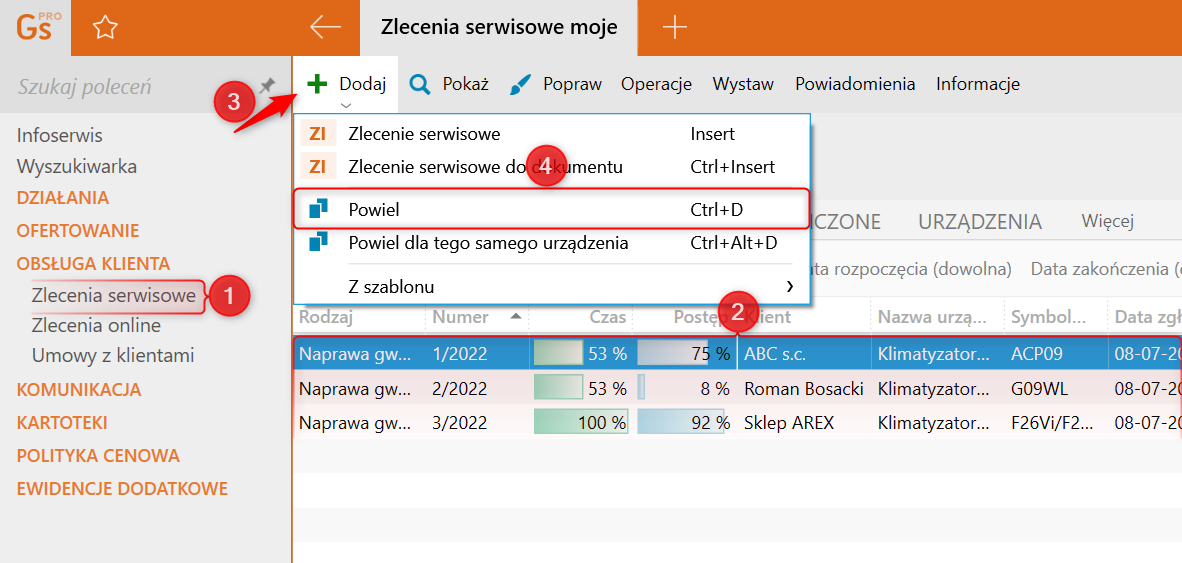1182x563 pixels.
Task: Switch to the URZĄDZENIA tab
Action: pos(980,221)
